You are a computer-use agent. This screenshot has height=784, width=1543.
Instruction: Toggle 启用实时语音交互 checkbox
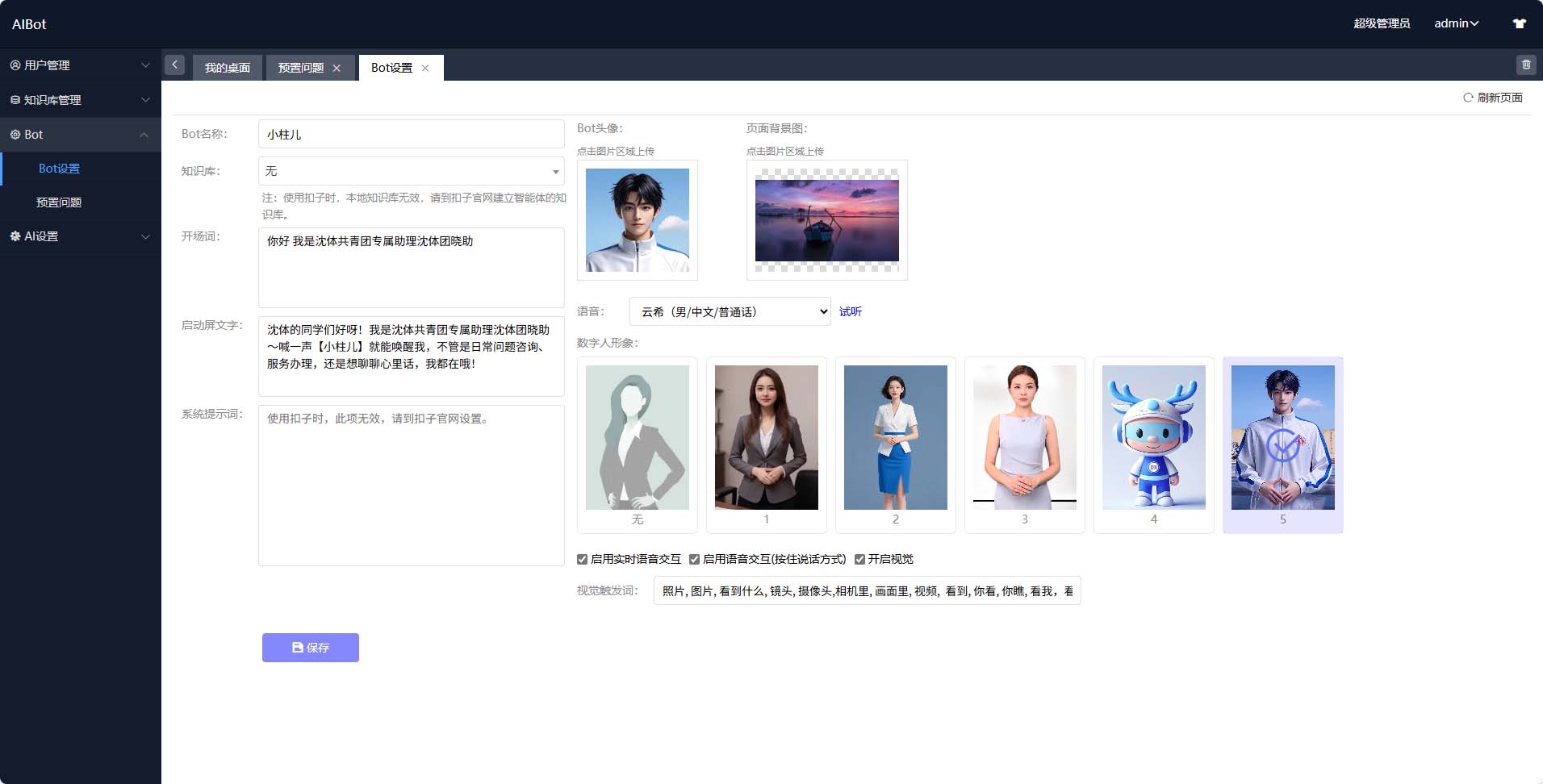583,559
